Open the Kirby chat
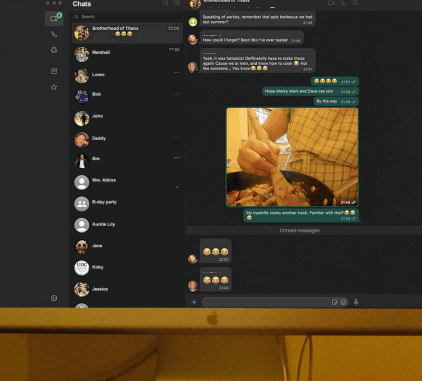The height and width of the screenshot is (381, 422). [x=127, y=268]
